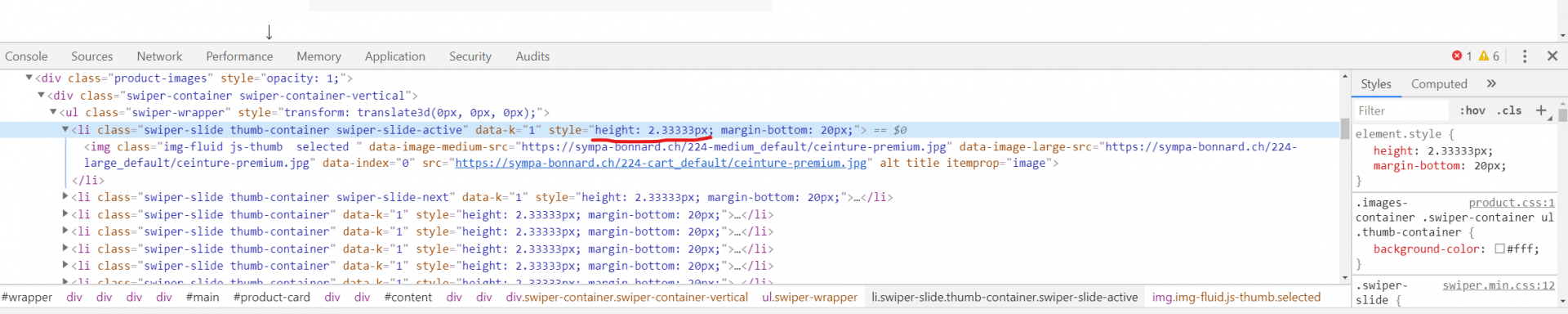Open the DevTools more options menu
1568x314 pixels.
1525,56
